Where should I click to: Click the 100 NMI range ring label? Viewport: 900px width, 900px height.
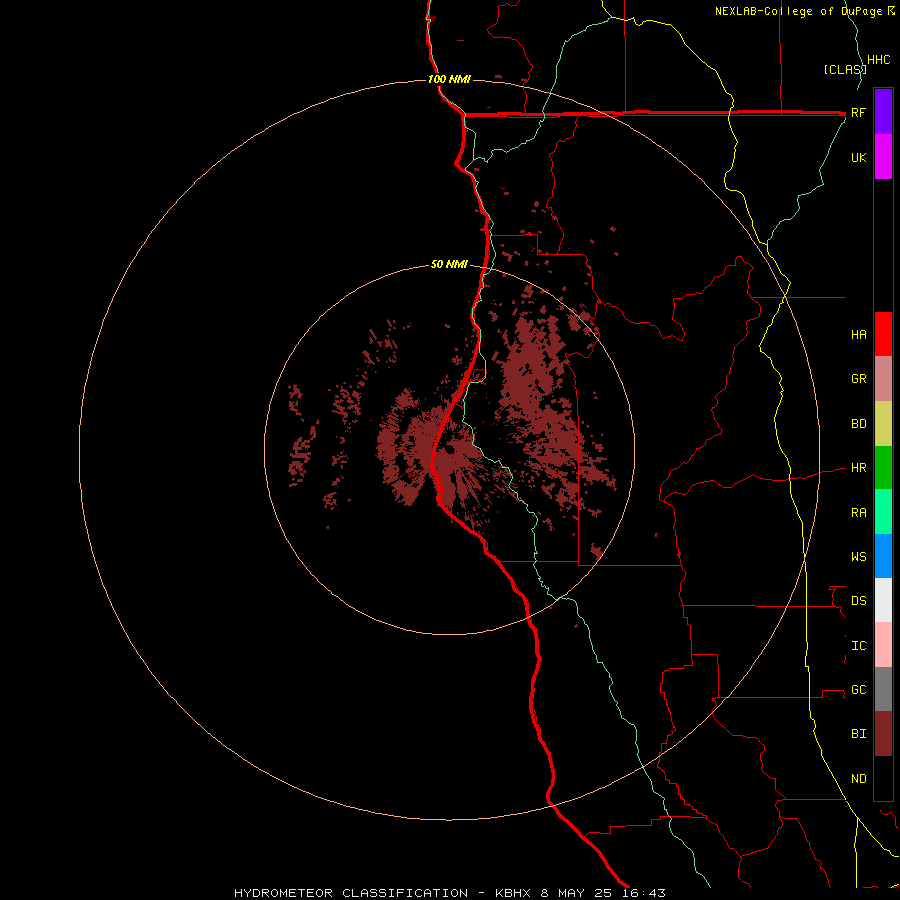[449, 79]
